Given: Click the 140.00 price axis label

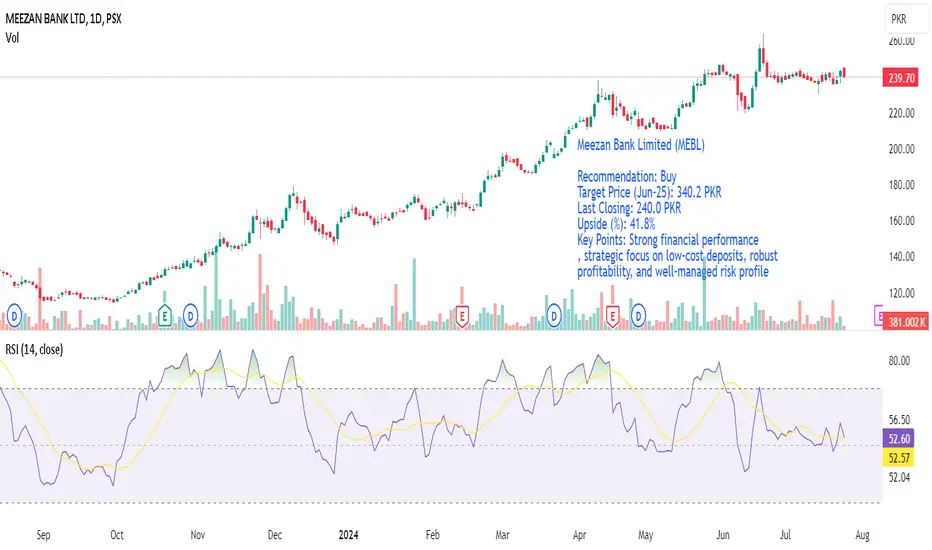Looking at the screenshot, I should (x=901, y=257).
